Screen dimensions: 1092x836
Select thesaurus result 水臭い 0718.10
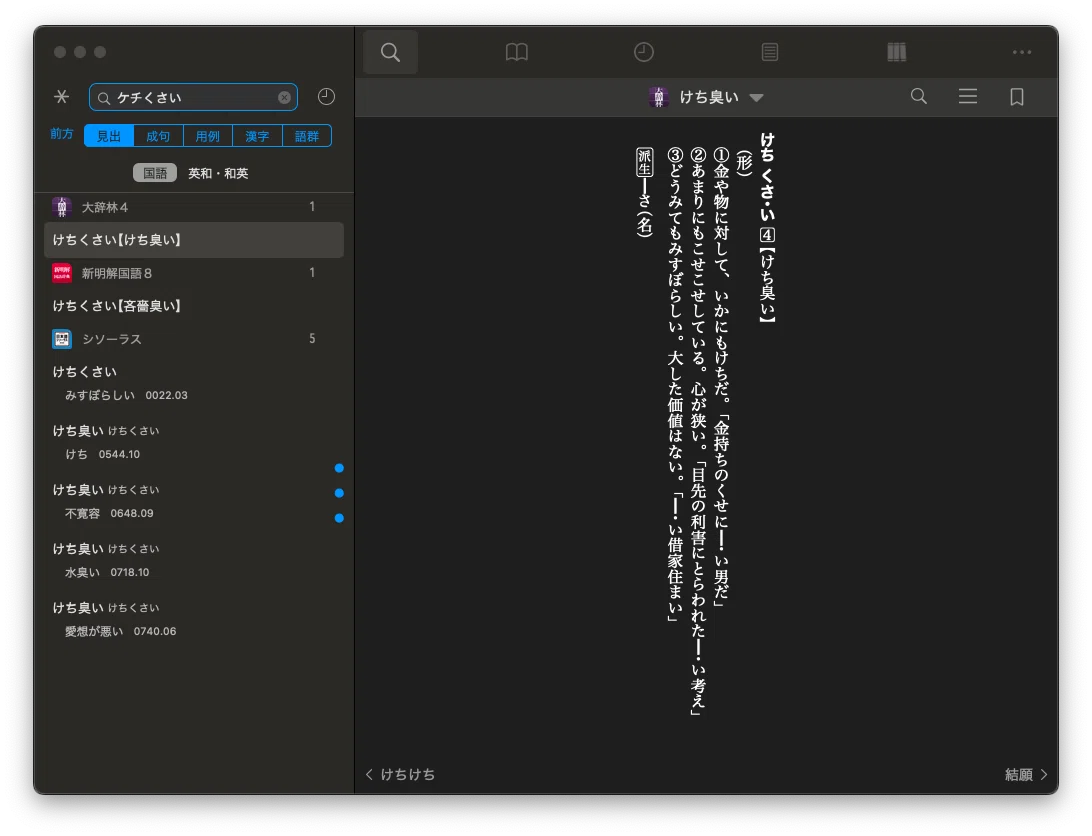tap(194, 561)
